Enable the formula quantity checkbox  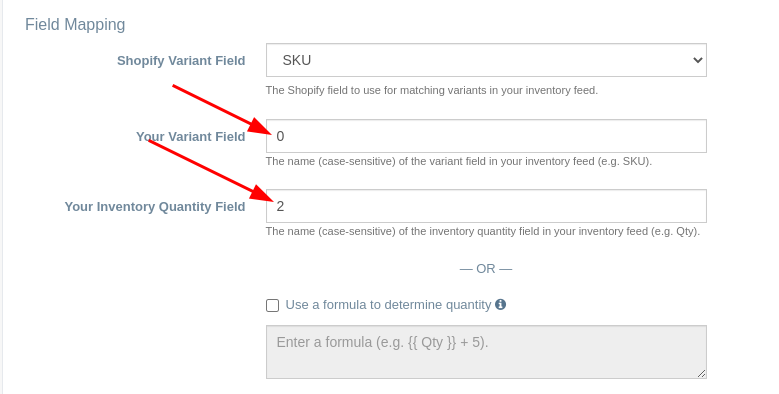tap(272, 305)
